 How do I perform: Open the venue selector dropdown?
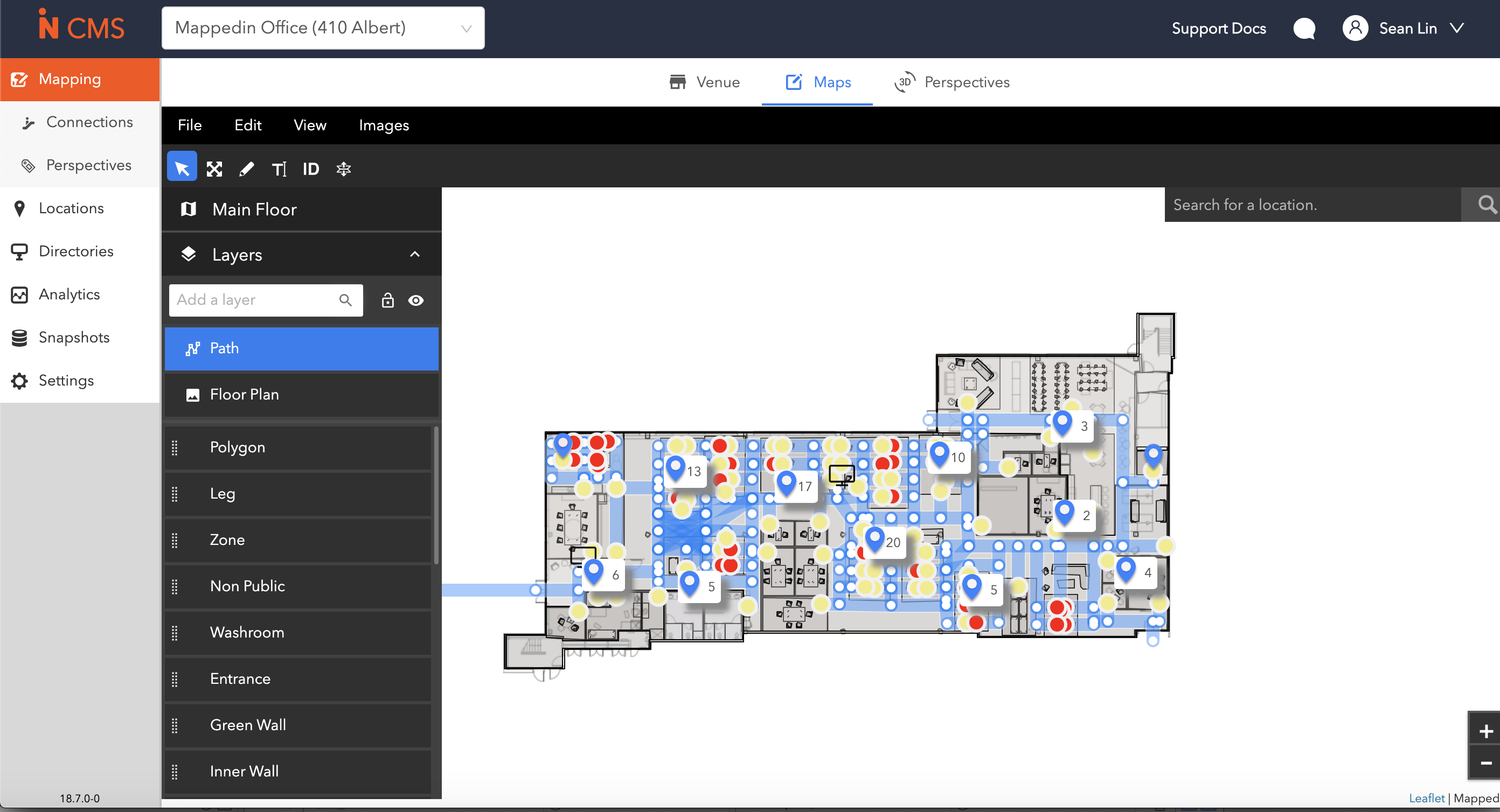[323, 28]
